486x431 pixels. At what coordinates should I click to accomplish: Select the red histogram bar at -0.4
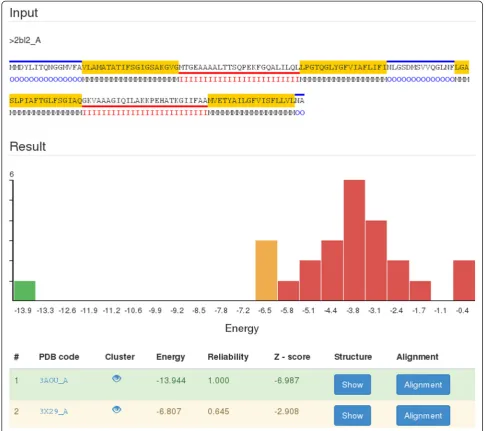pyautogui.click(x=464, y=280)
